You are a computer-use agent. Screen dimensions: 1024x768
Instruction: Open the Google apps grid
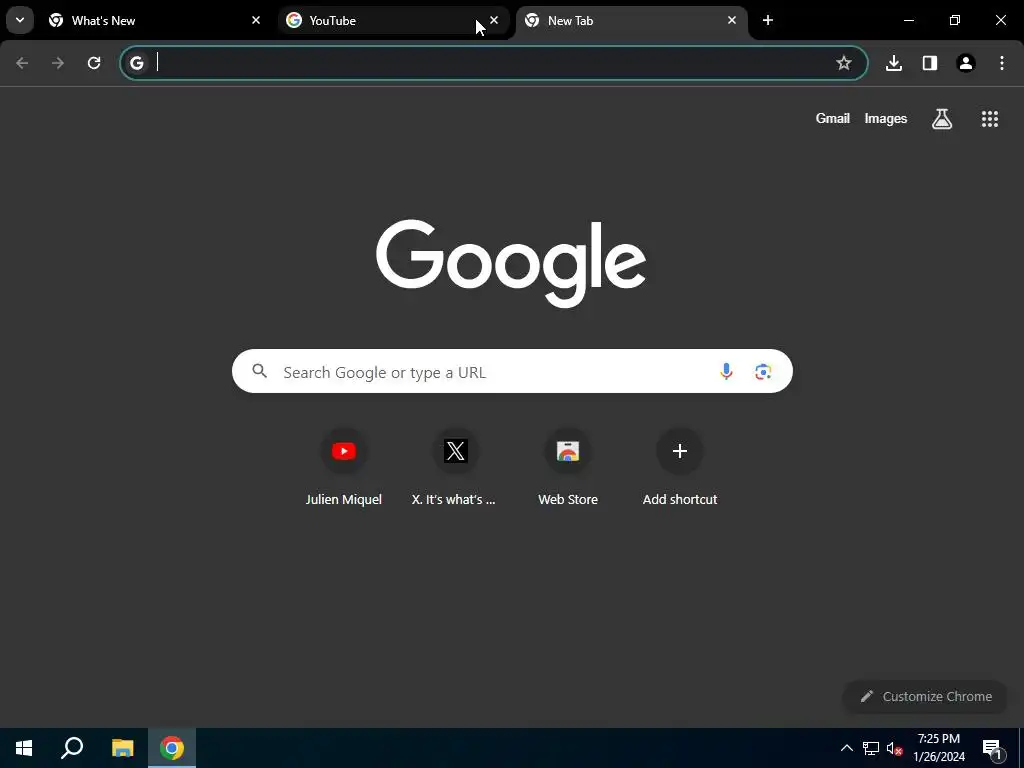990,119
